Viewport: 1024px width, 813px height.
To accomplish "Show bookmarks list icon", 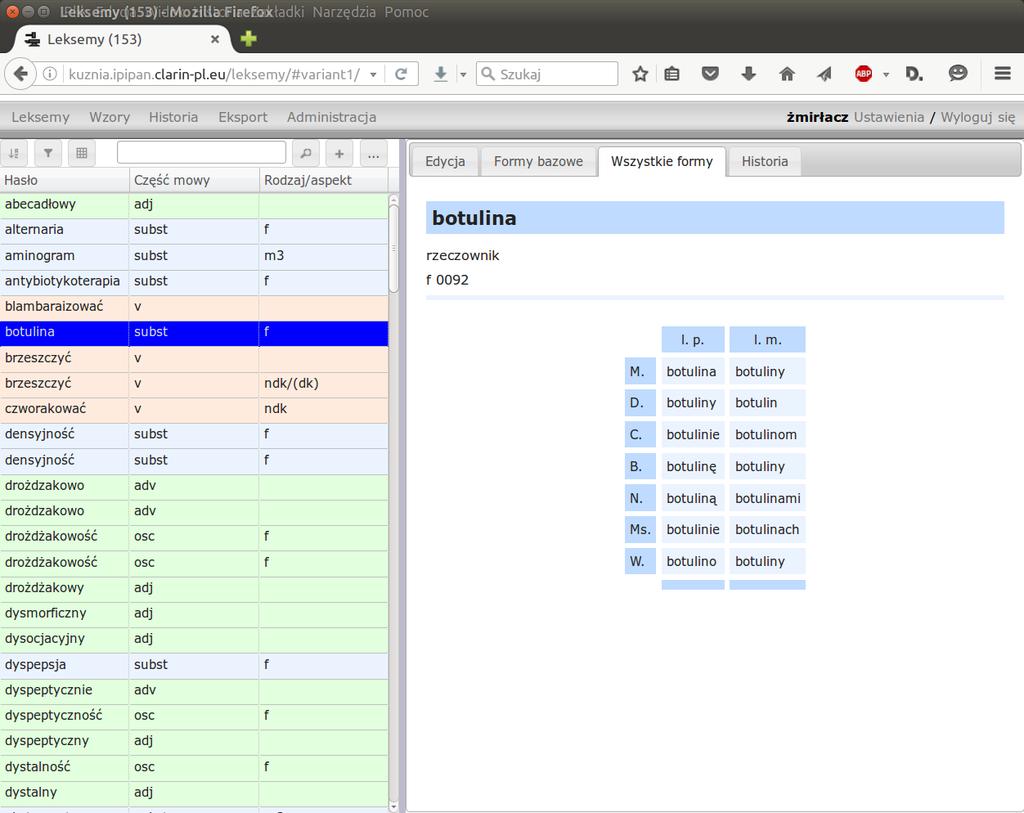I will (671, 74).
